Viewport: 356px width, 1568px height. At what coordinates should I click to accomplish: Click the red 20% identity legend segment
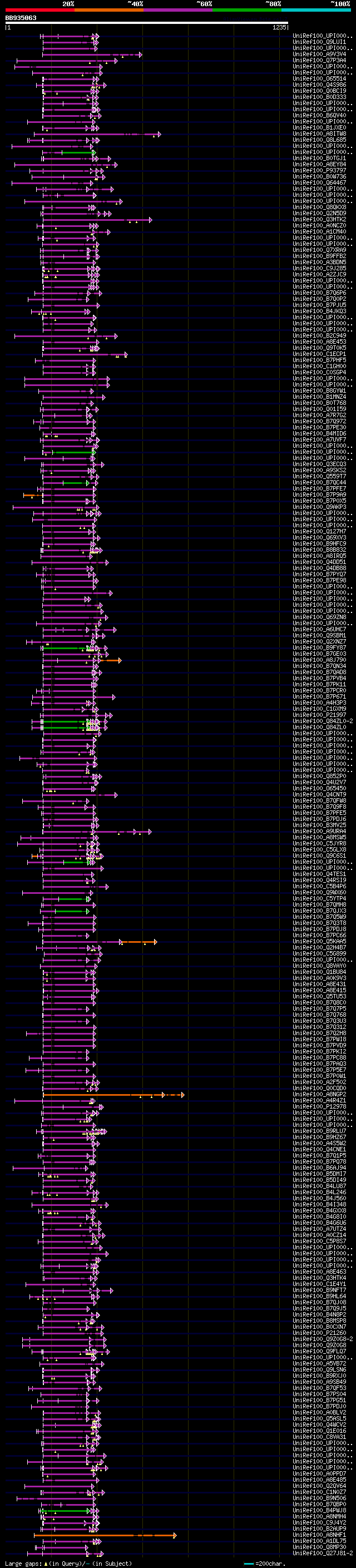coord(39,10)
